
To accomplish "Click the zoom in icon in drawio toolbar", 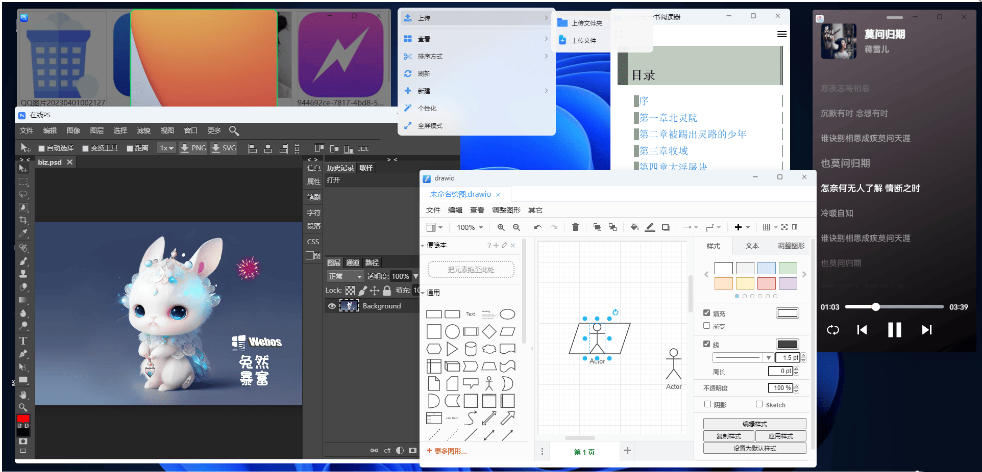I will [x=501, y=227].
